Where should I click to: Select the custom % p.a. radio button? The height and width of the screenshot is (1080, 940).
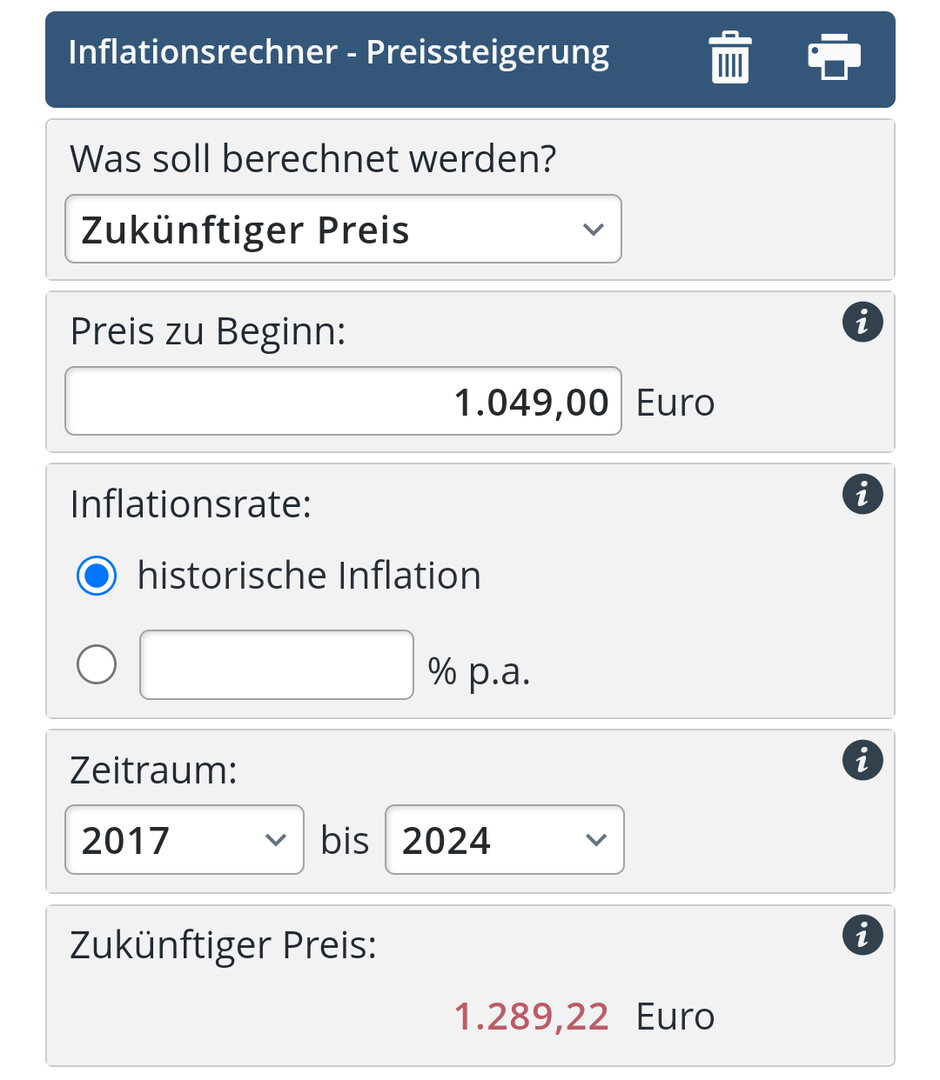pos(97,664)
